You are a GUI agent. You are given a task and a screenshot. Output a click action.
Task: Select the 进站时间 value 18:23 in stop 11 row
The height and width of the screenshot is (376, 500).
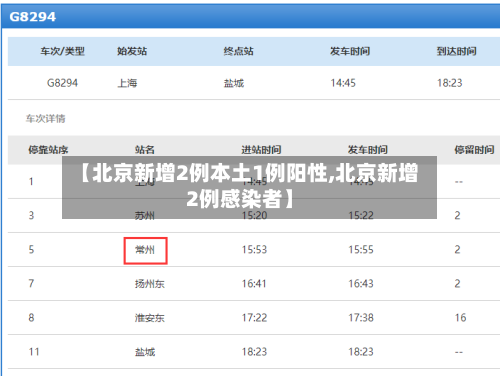254,352
